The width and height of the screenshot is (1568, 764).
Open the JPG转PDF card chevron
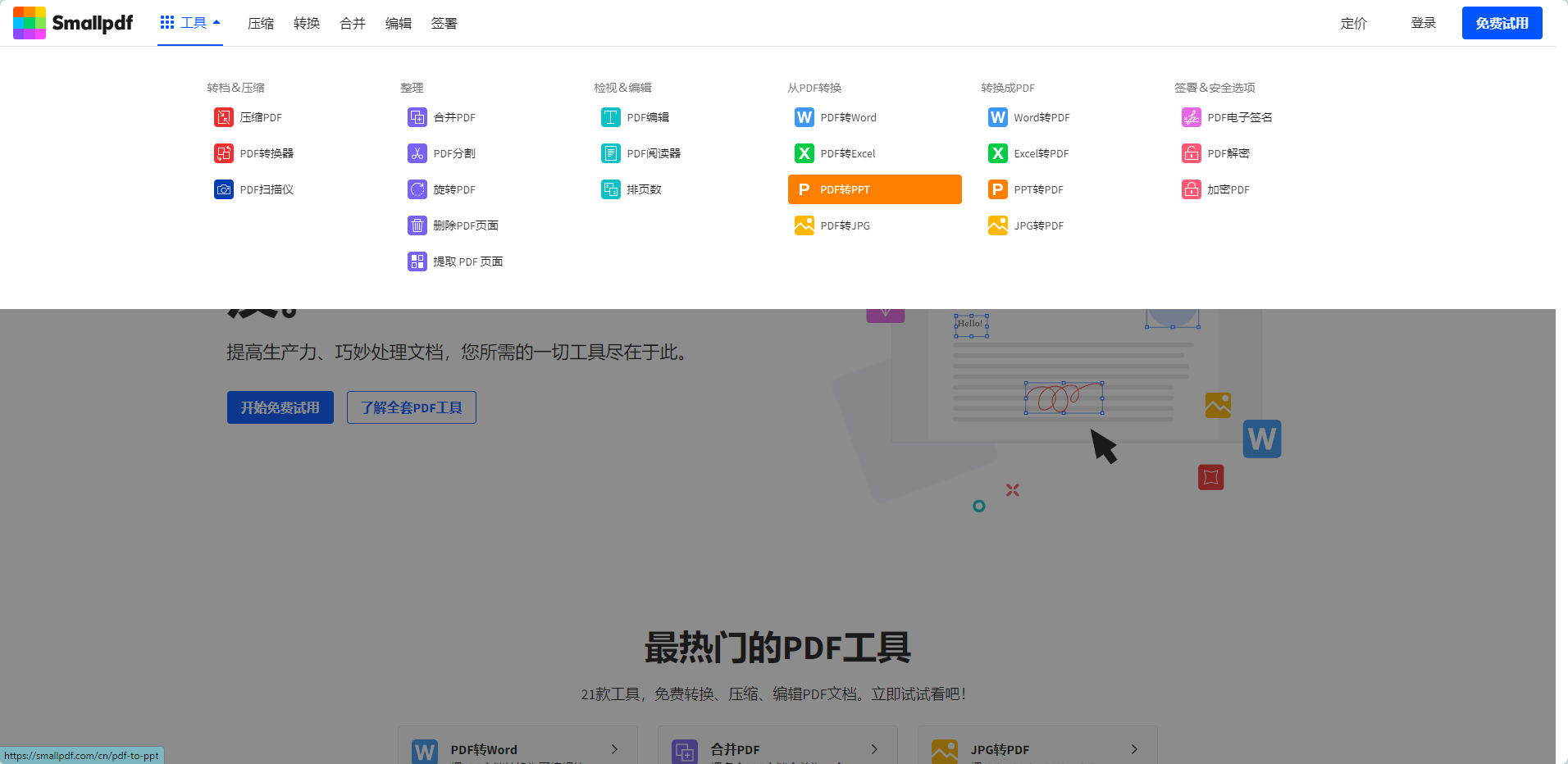click(x=1134, y=749)
